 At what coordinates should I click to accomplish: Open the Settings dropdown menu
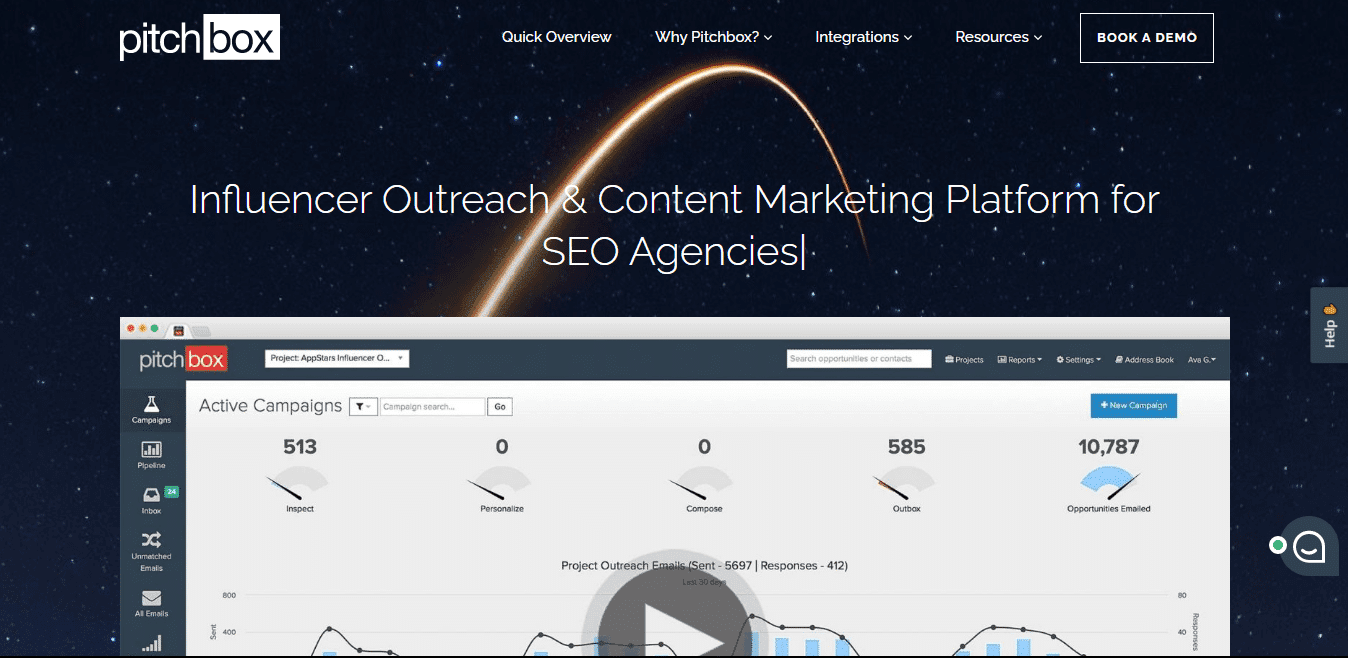pyautogui.click(x=1078, y=360)
